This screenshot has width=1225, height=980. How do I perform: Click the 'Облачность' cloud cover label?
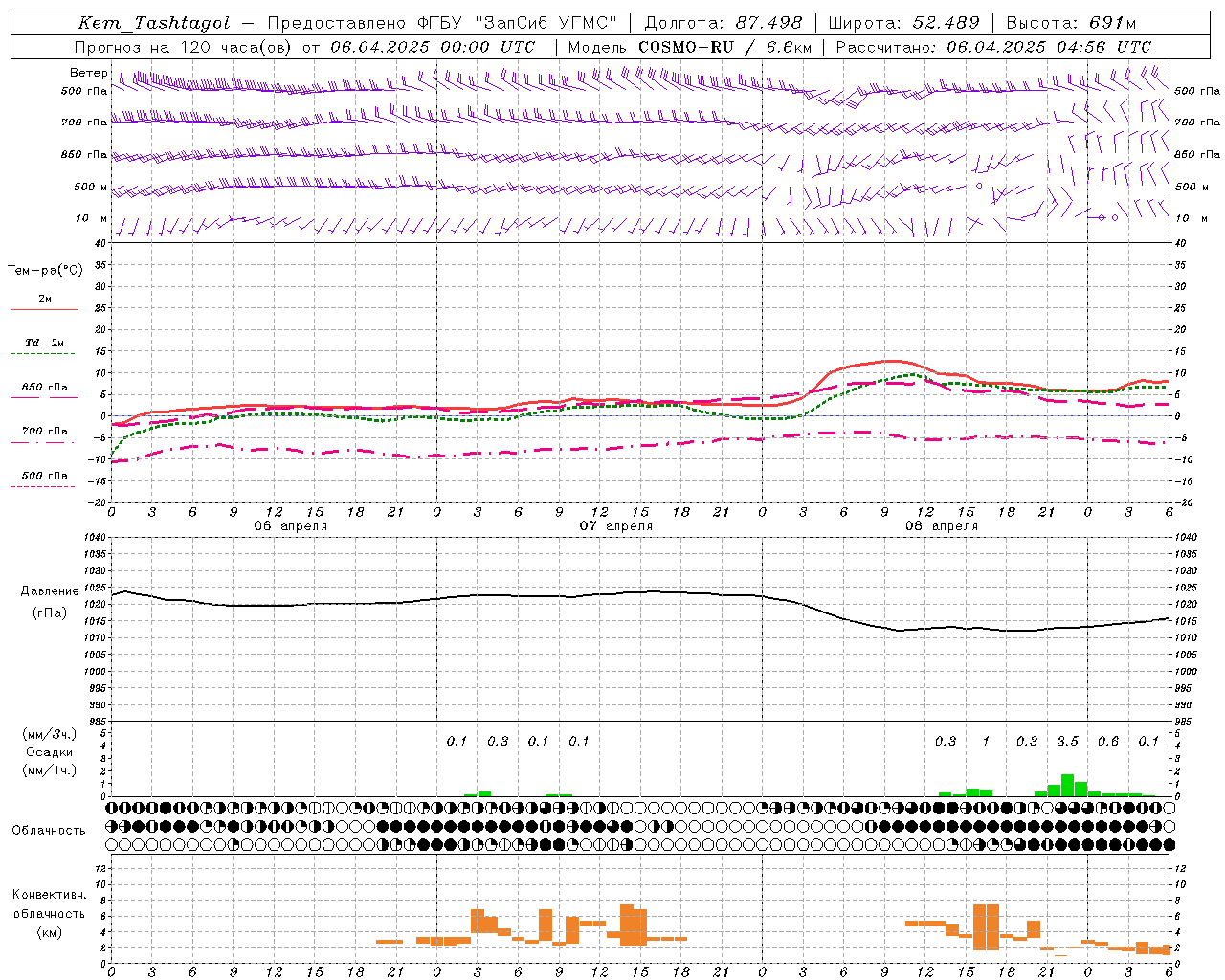(x=49, y=831)
